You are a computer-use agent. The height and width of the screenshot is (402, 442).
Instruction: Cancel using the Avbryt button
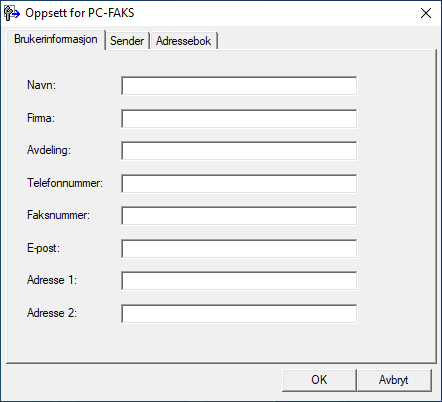(x=394, y=380)
